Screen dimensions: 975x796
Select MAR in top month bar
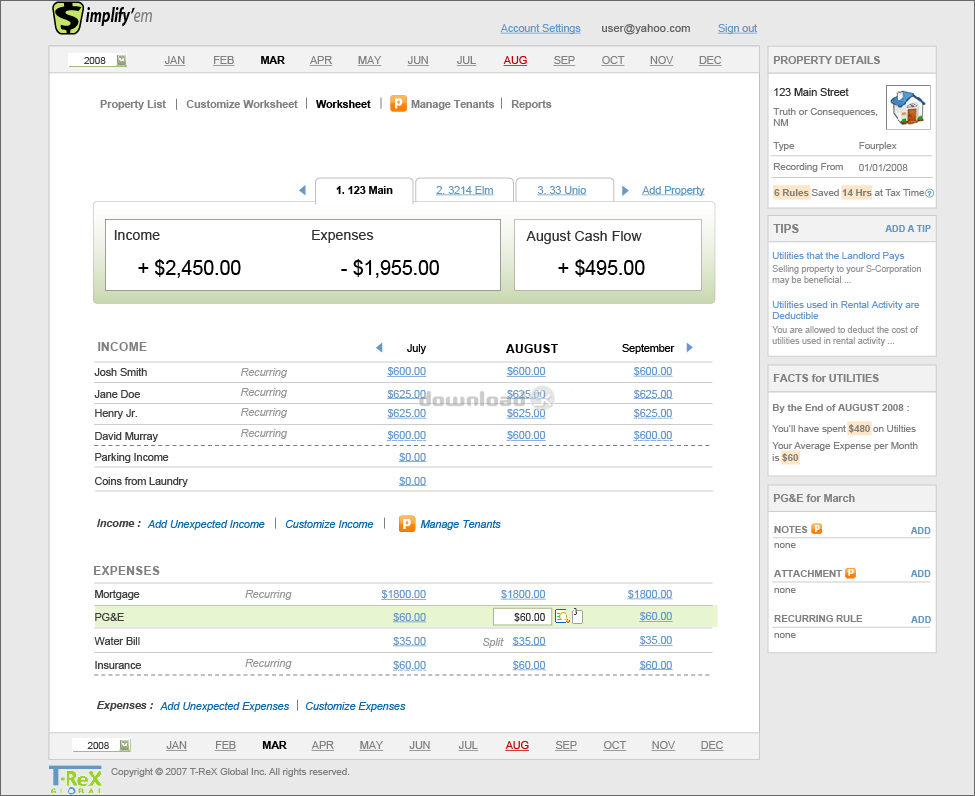(272, 60)
